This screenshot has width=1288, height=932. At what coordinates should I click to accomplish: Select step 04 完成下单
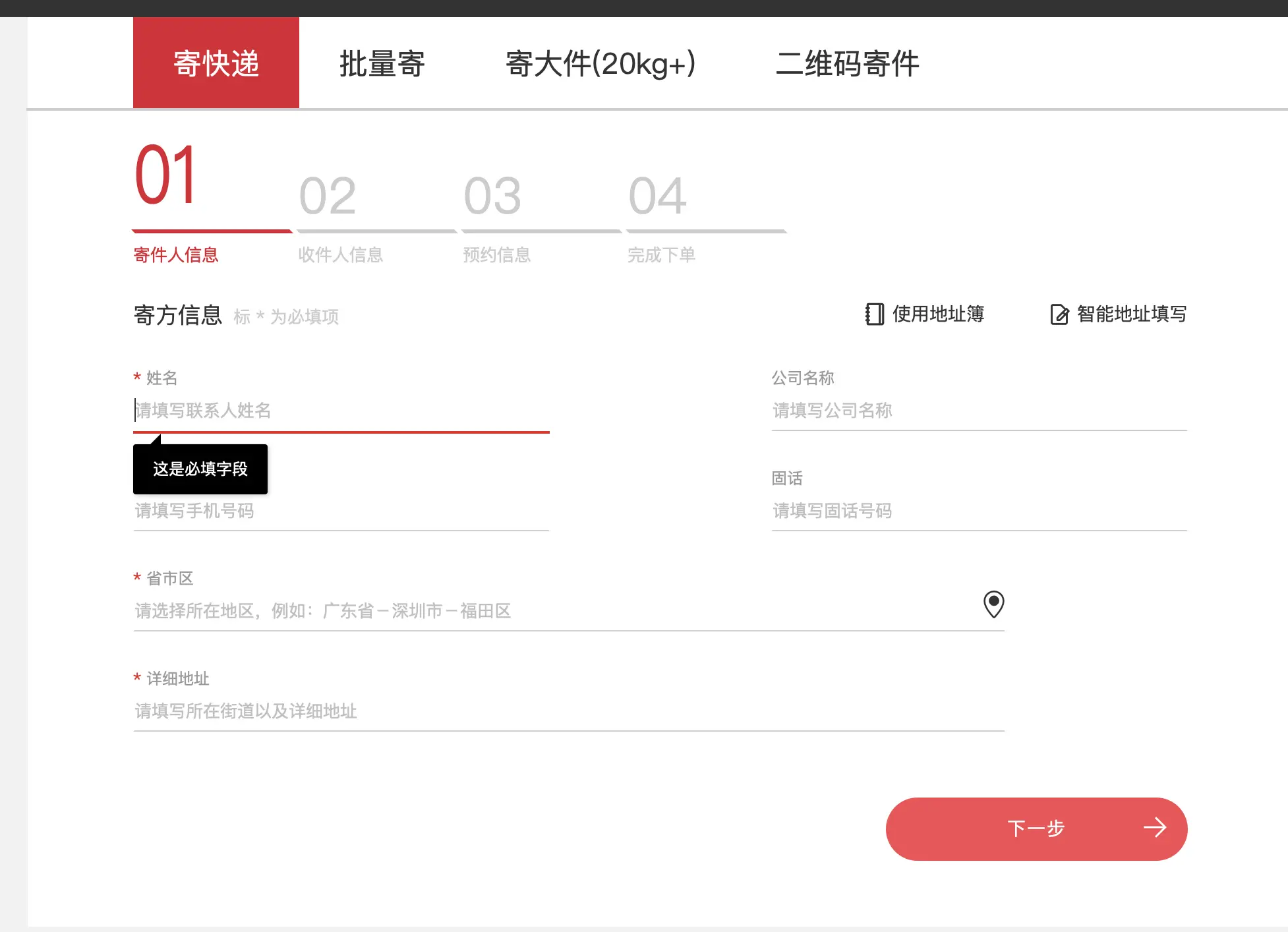661,255
